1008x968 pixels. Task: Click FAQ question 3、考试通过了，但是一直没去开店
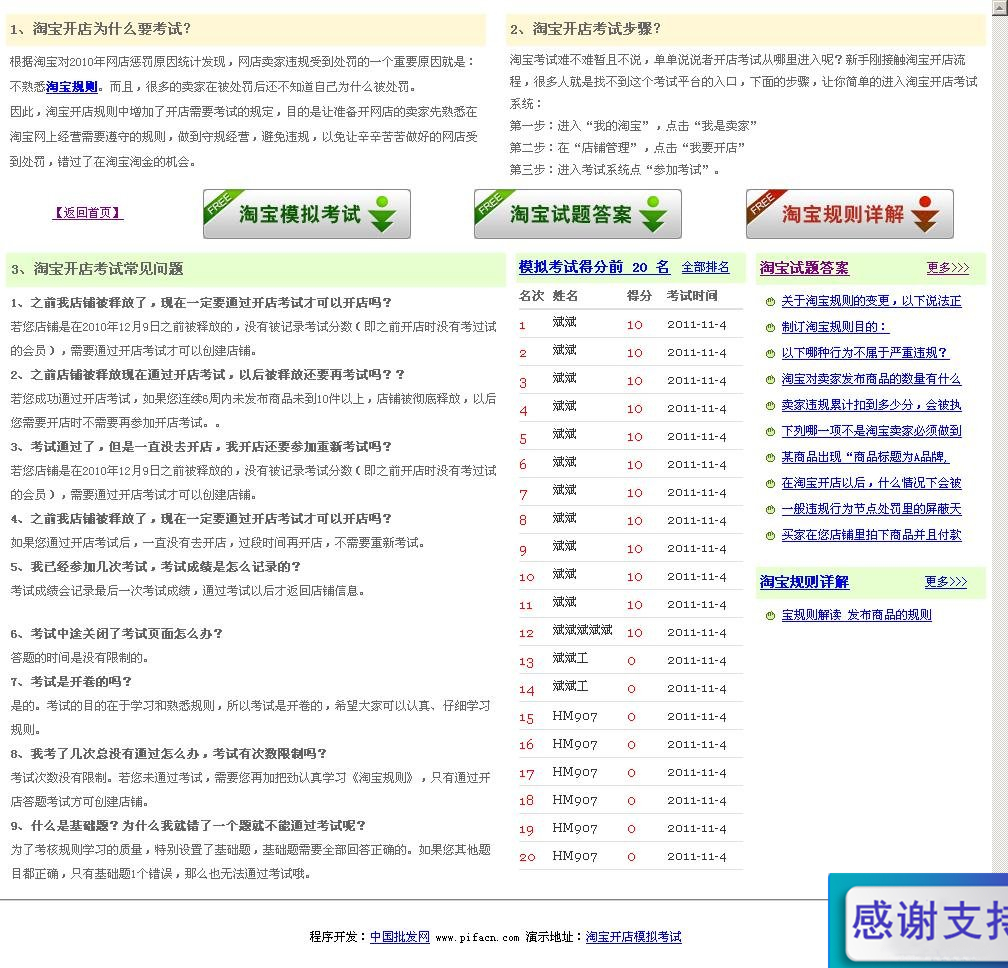[x=201, y=447]
